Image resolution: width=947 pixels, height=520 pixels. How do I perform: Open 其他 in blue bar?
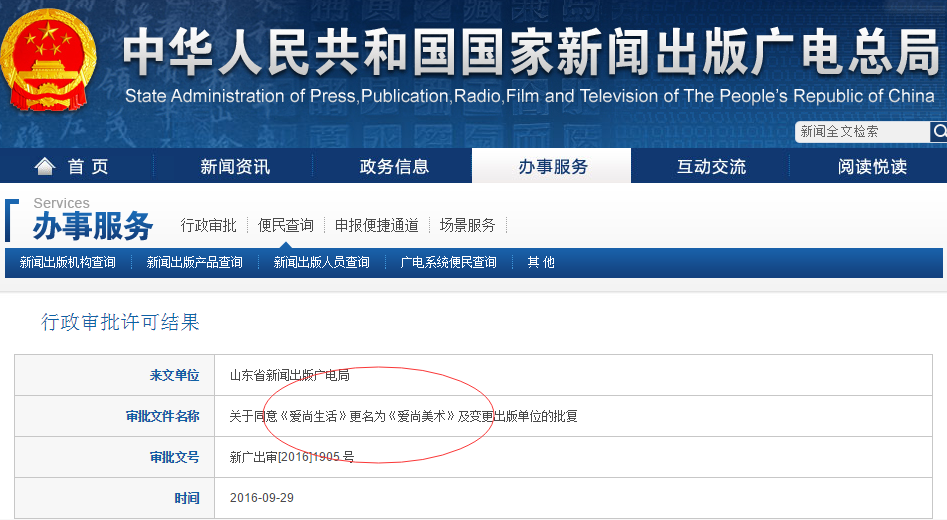pyautogui.click(x=541, y=262)
